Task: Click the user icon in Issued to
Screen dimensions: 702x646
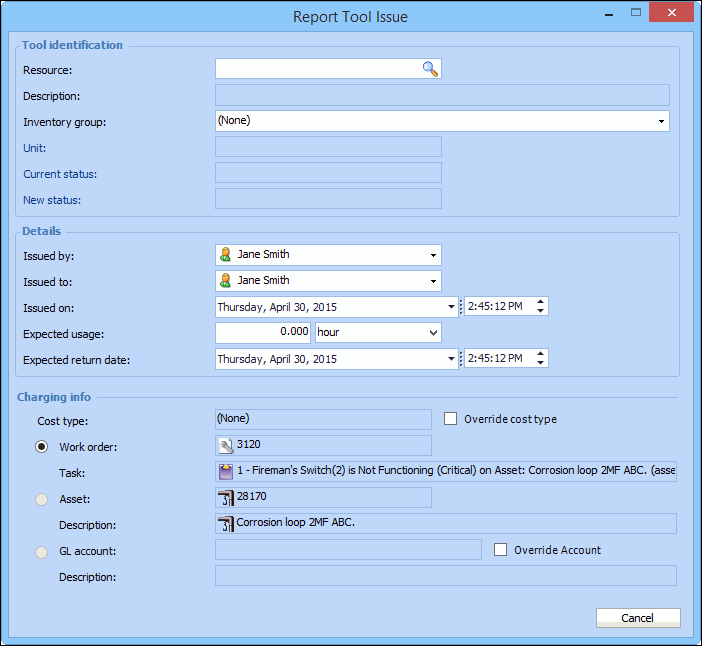Action: tap(226, 281)
